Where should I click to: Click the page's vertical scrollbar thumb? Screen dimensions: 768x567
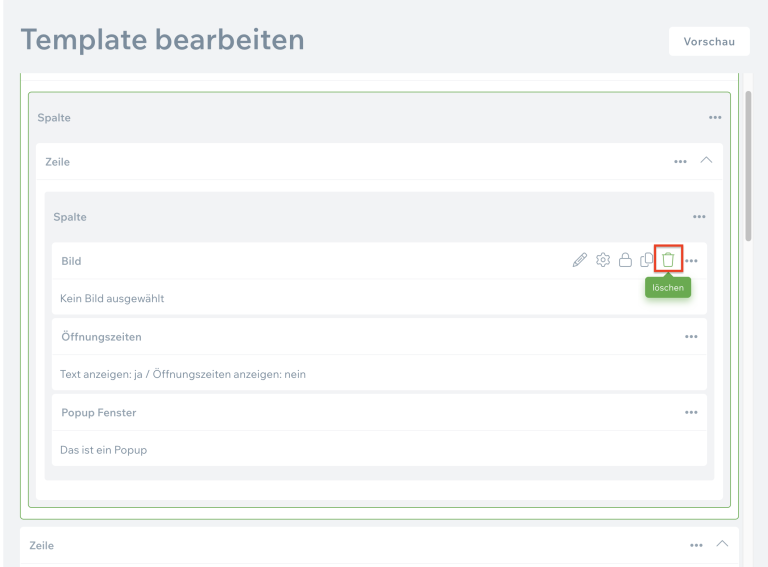click(749, 160)
